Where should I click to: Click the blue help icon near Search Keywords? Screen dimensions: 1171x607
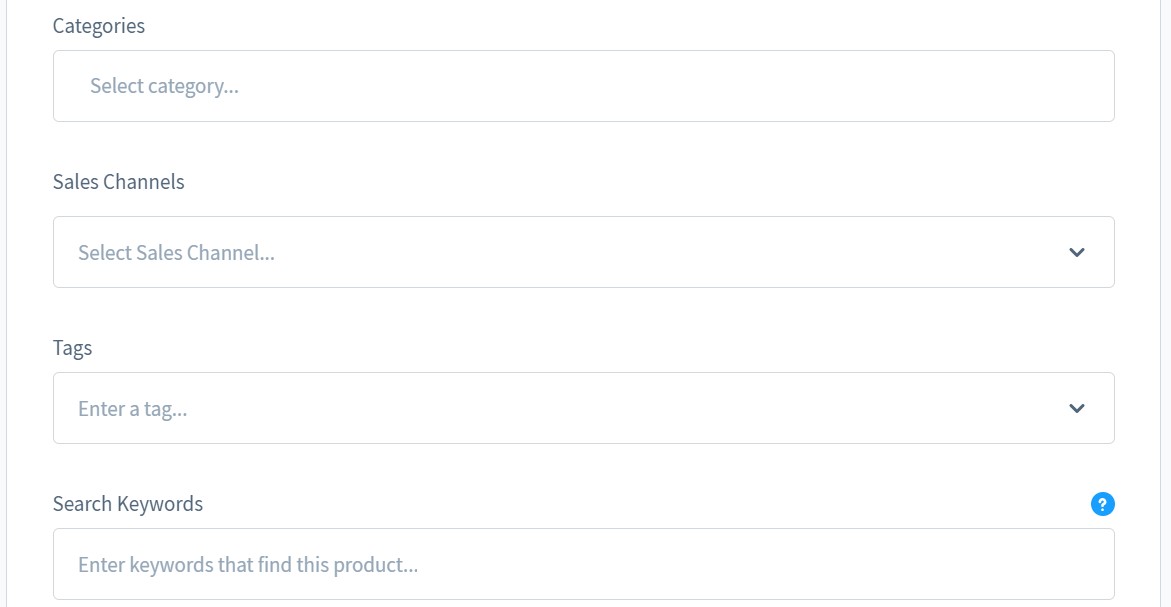(1102, 504)
